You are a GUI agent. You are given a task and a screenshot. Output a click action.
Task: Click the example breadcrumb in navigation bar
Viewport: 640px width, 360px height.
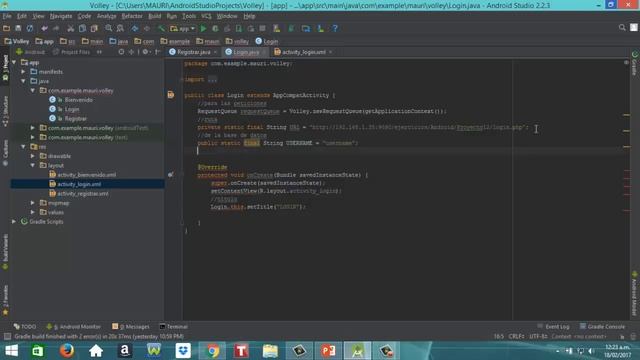coord(175,41)
